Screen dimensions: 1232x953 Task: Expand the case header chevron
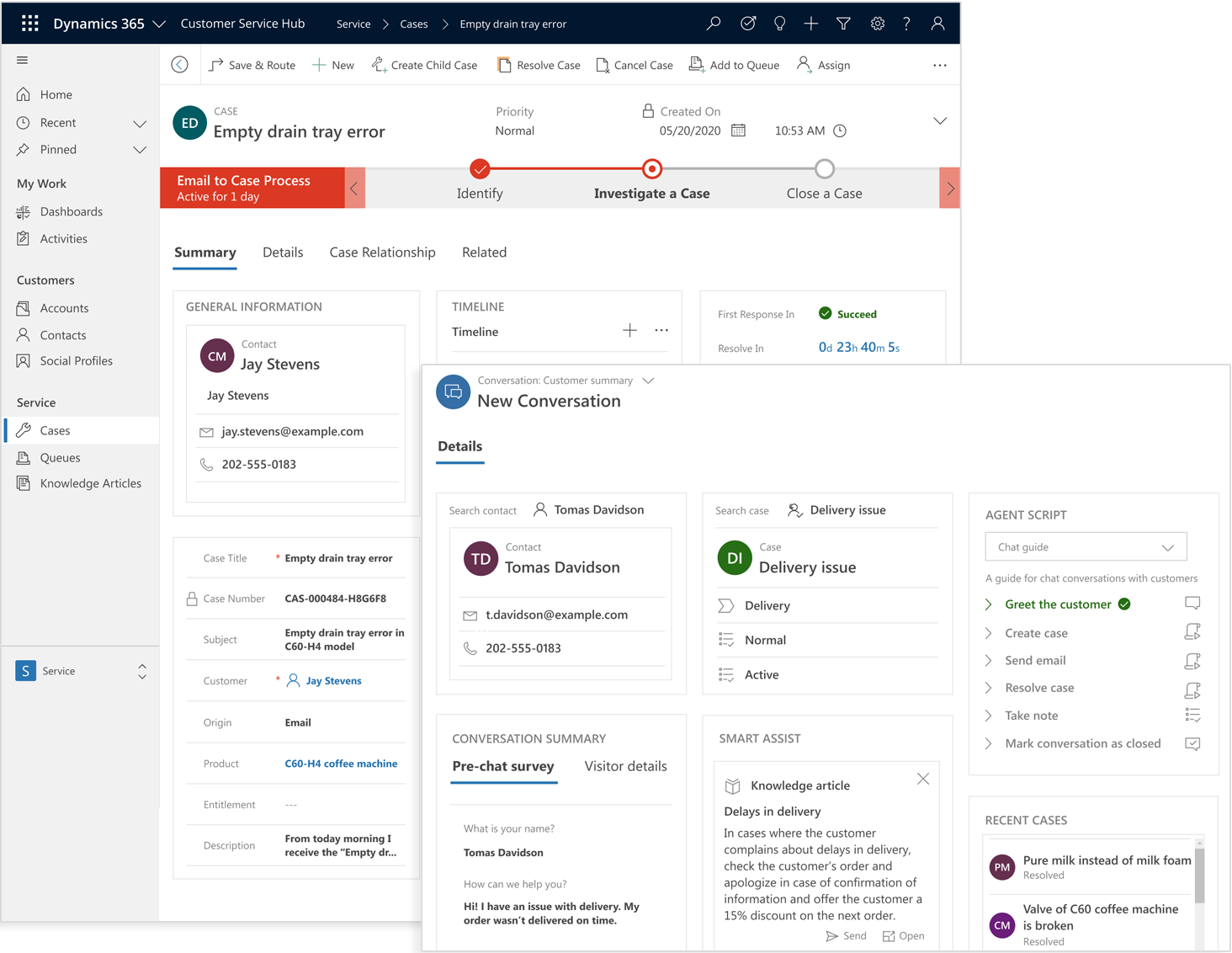(x=940, y=121)
